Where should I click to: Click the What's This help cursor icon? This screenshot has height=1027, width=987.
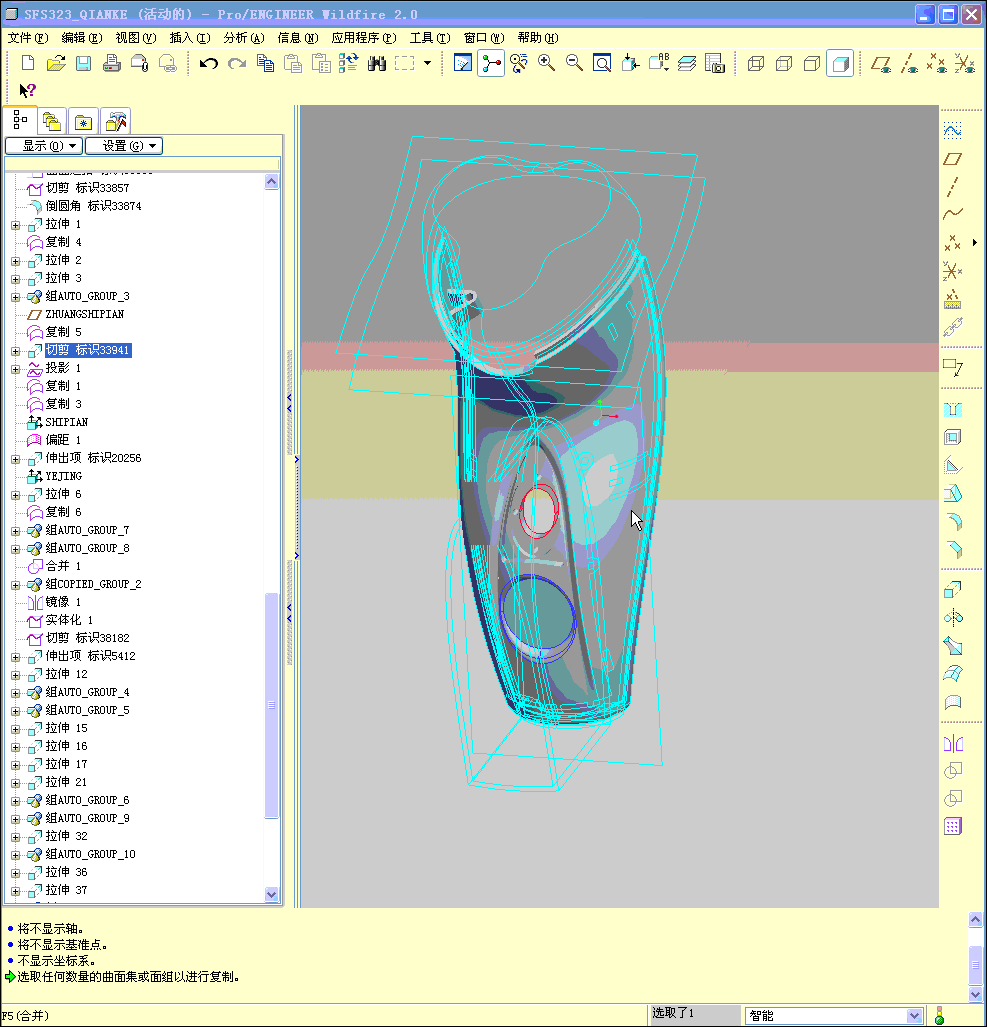point(27,90)
